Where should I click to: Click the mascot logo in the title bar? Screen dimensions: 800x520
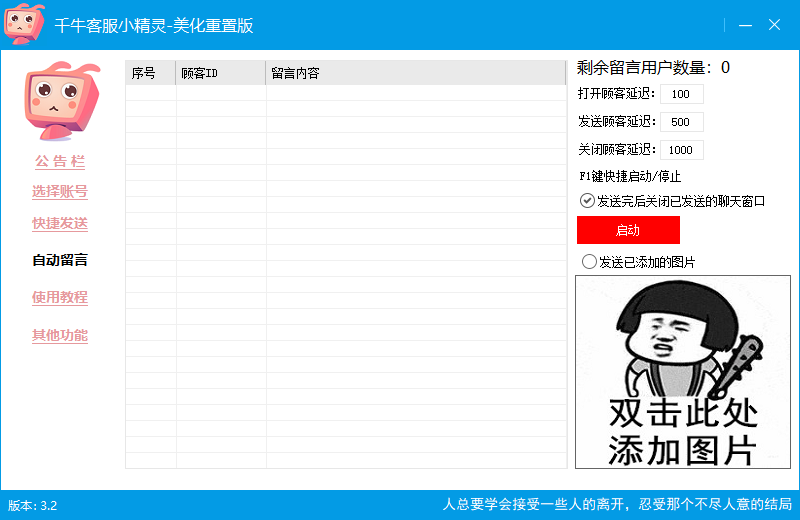pos(24,23)
